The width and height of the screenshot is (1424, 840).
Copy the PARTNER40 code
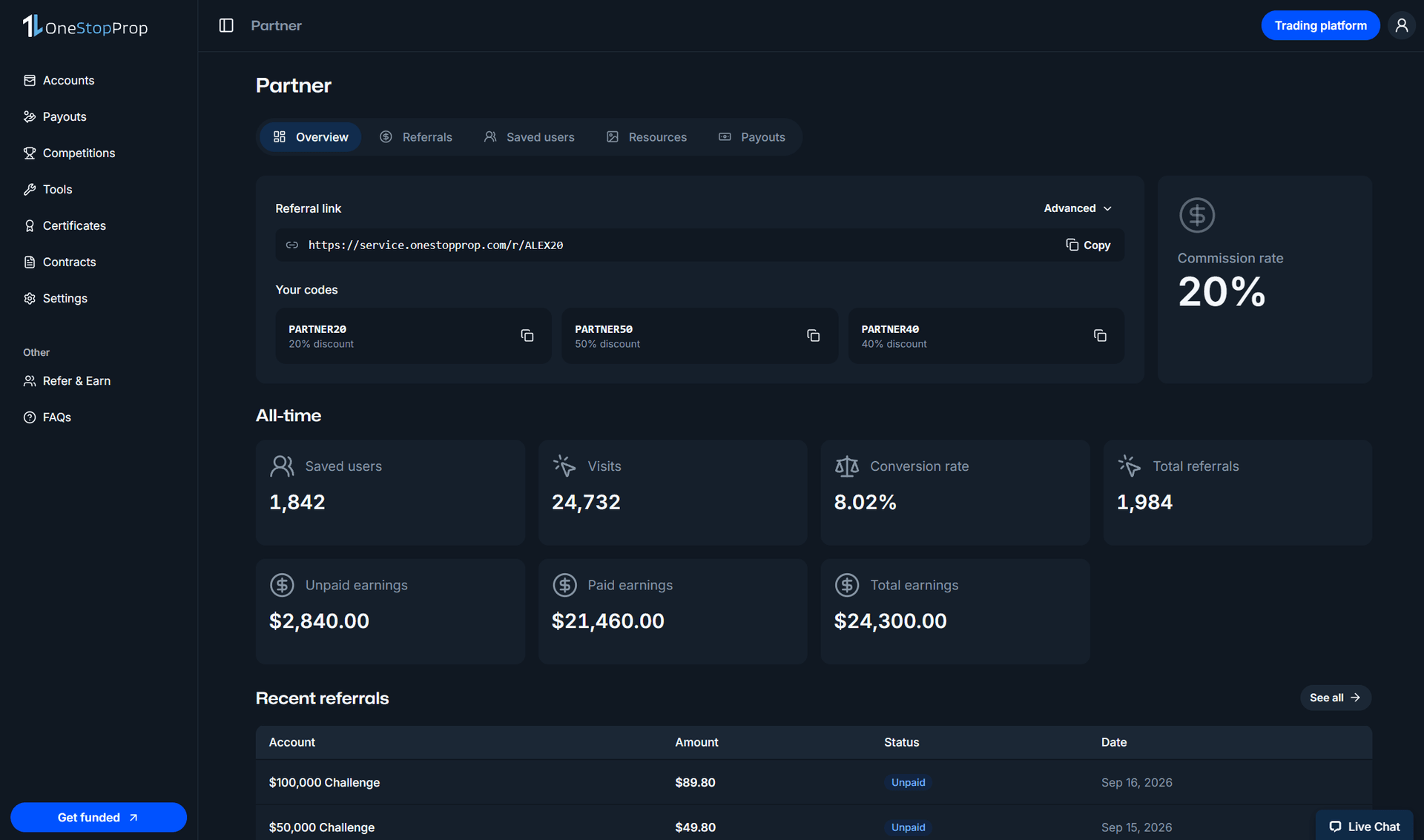pos(1100,336)
